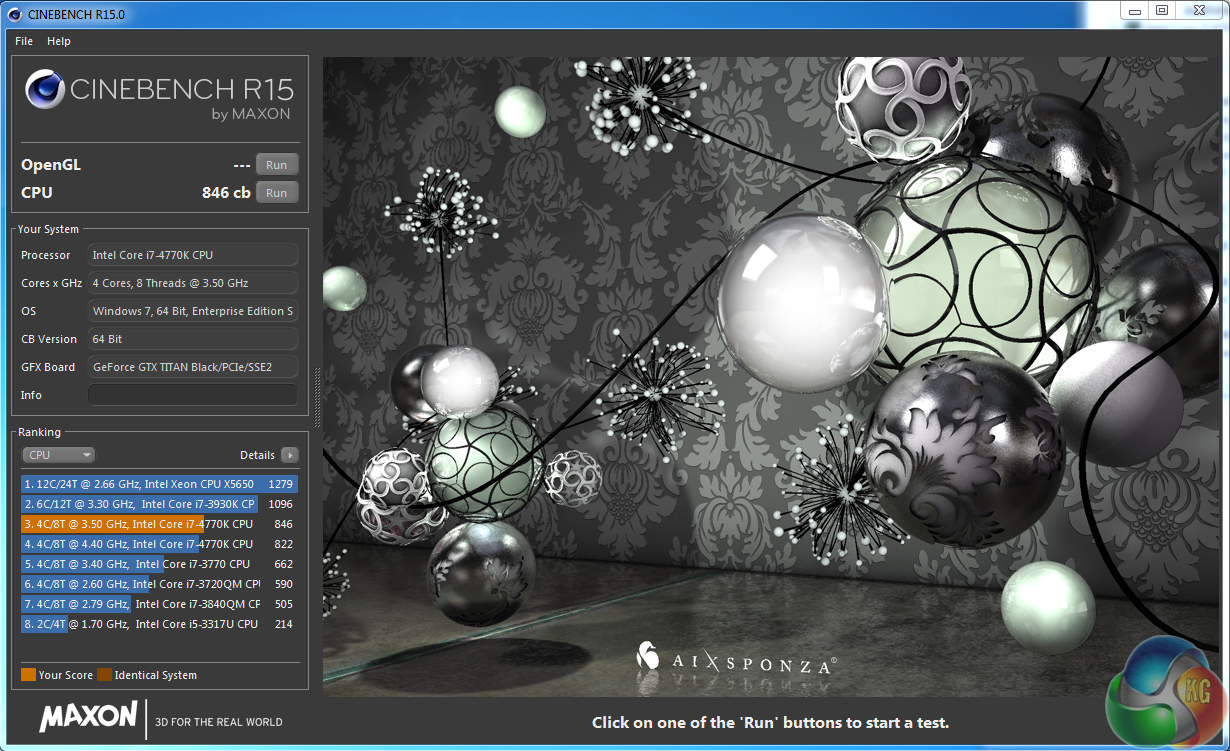Click the orange Your Score swatch
This screenshot has width=1230, height=751.
click(28, 675)
